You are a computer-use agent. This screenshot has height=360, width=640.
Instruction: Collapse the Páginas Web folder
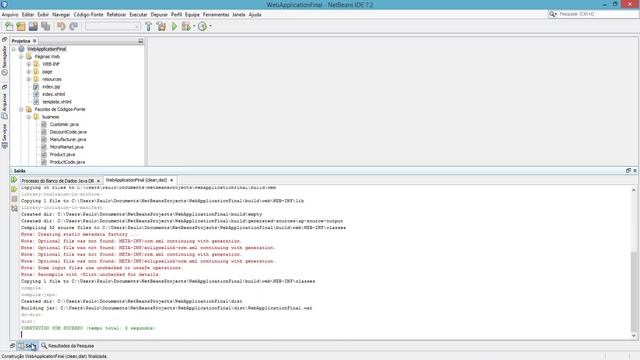[x=21, y=57]
